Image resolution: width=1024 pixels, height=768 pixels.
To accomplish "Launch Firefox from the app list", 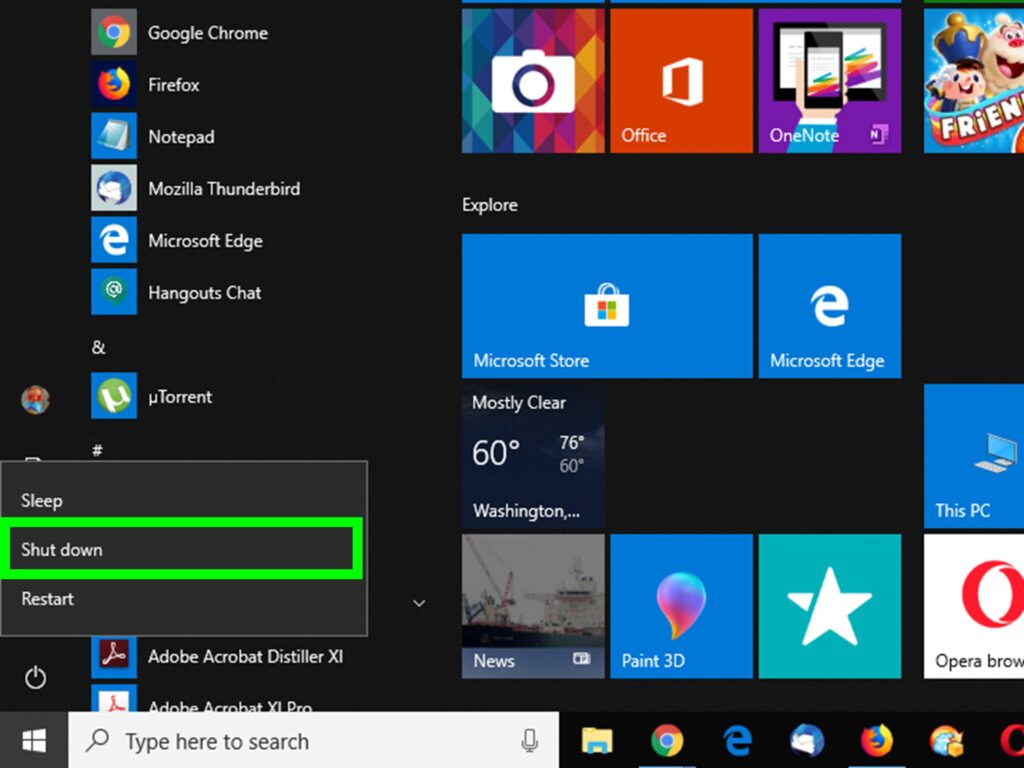I will coord(173,85).
